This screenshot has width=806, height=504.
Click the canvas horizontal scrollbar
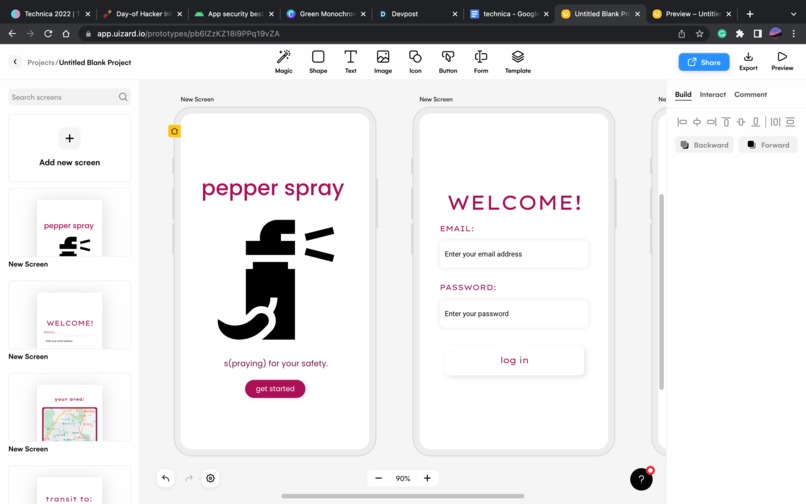(x=402, y=496)
